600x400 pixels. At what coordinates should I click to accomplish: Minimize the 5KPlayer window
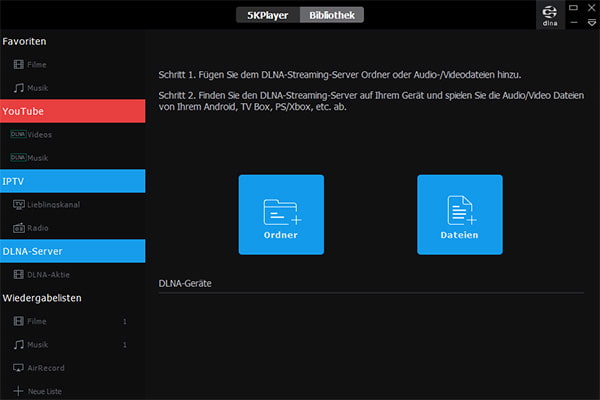coord(574,23)
